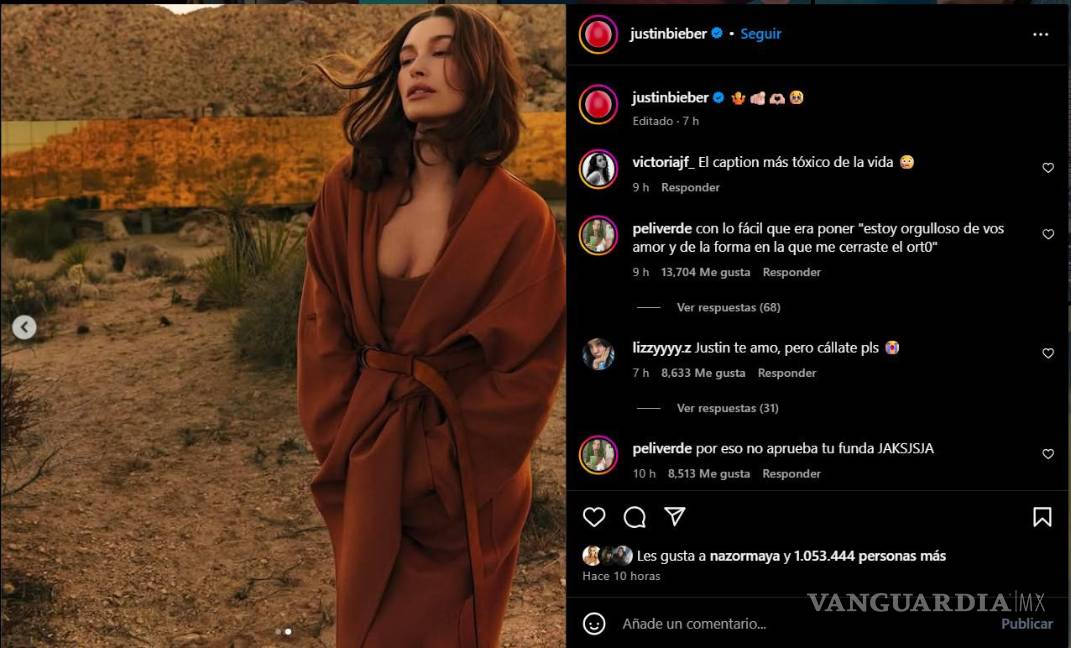The width and height of the screenshot is (1071, 648).
Task: Go to previous photo with left arrow
Action: point(24,328)
